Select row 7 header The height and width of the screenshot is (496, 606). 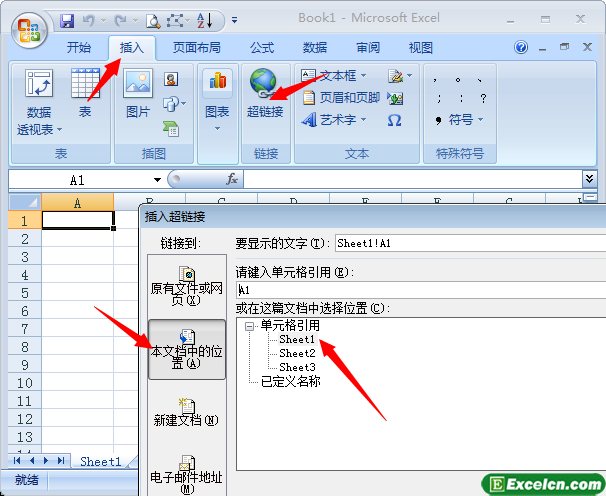point(25,329)
